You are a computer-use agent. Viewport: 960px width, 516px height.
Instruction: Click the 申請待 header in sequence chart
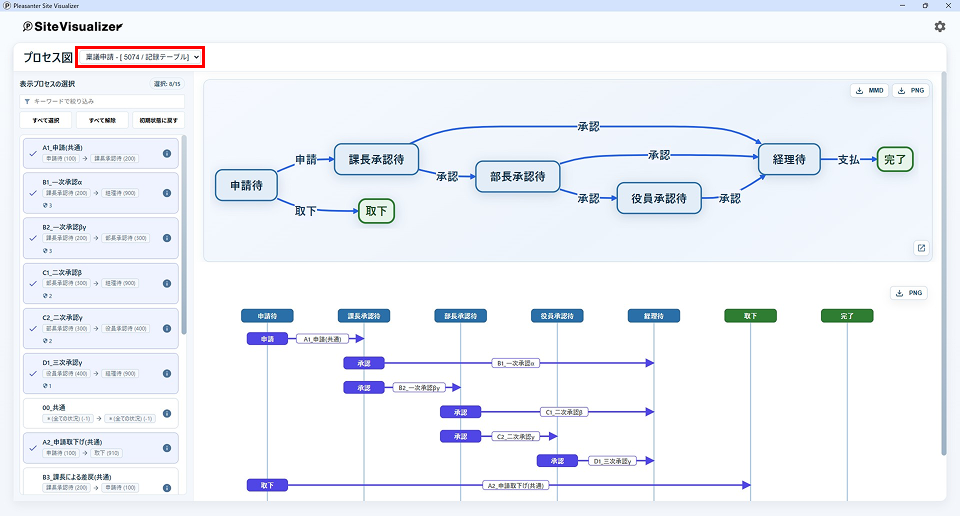[267, 316]
